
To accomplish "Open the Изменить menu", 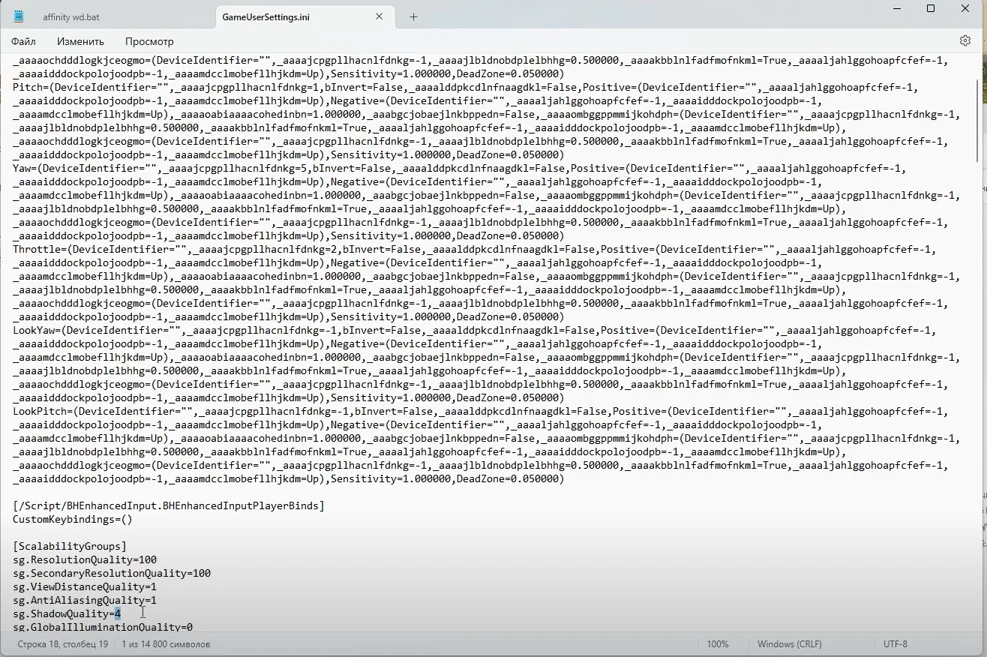I will click(x=81, y=42).
